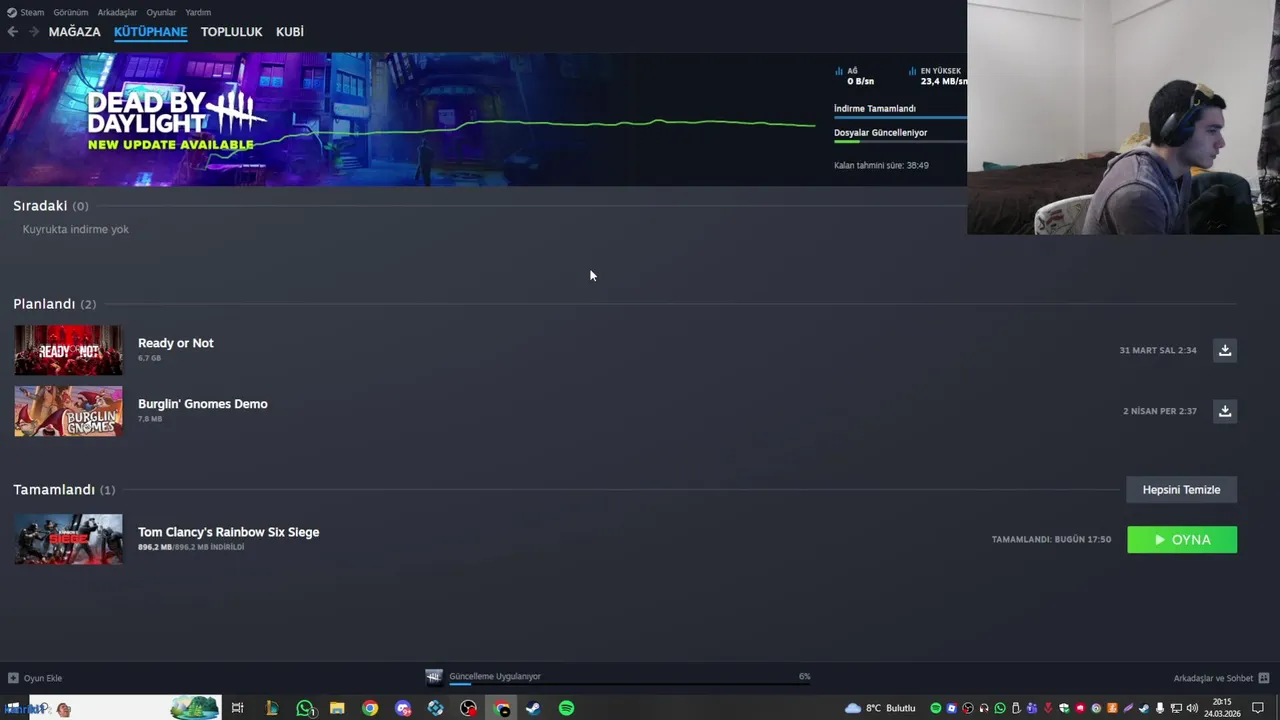Click Kalan tahmini süre text
This screenshot has height=720, width=1280.
tap(881, 165)
